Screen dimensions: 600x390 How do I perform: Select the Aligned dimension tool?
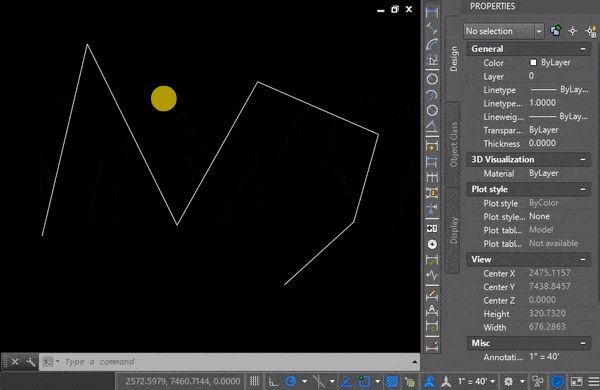coord(432,29)
